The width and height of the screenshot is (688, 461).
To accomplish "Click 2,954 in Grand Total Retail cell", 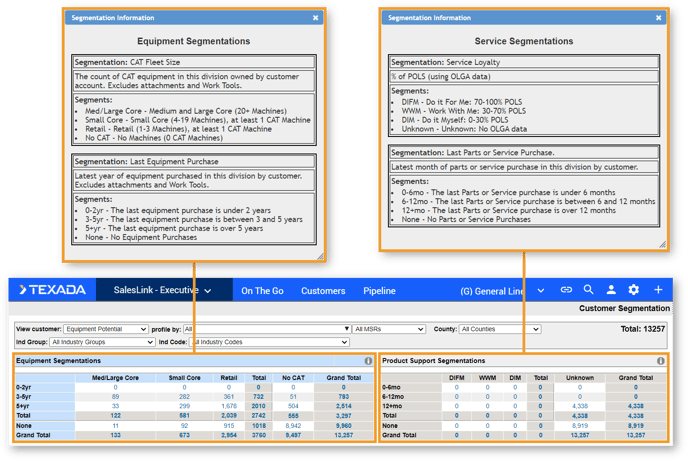I will 229,435.
